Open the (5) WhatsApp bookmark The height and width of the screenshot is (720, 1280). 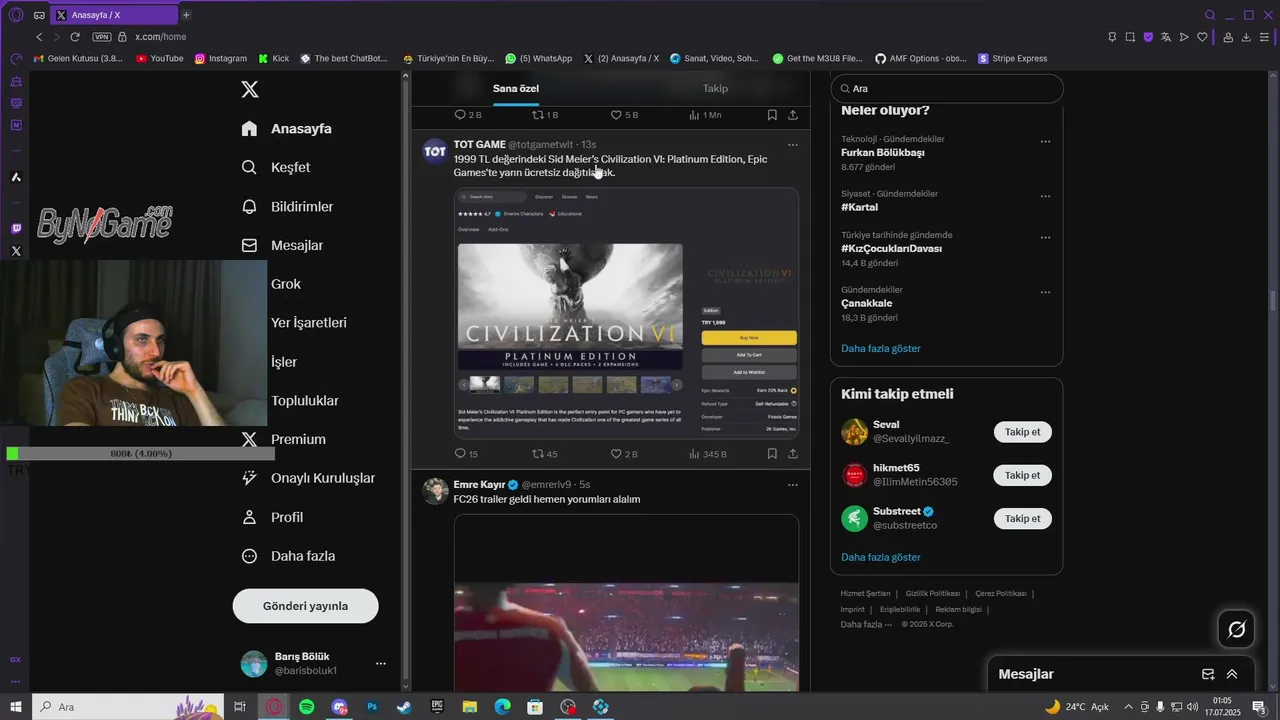tap(539, 58)
